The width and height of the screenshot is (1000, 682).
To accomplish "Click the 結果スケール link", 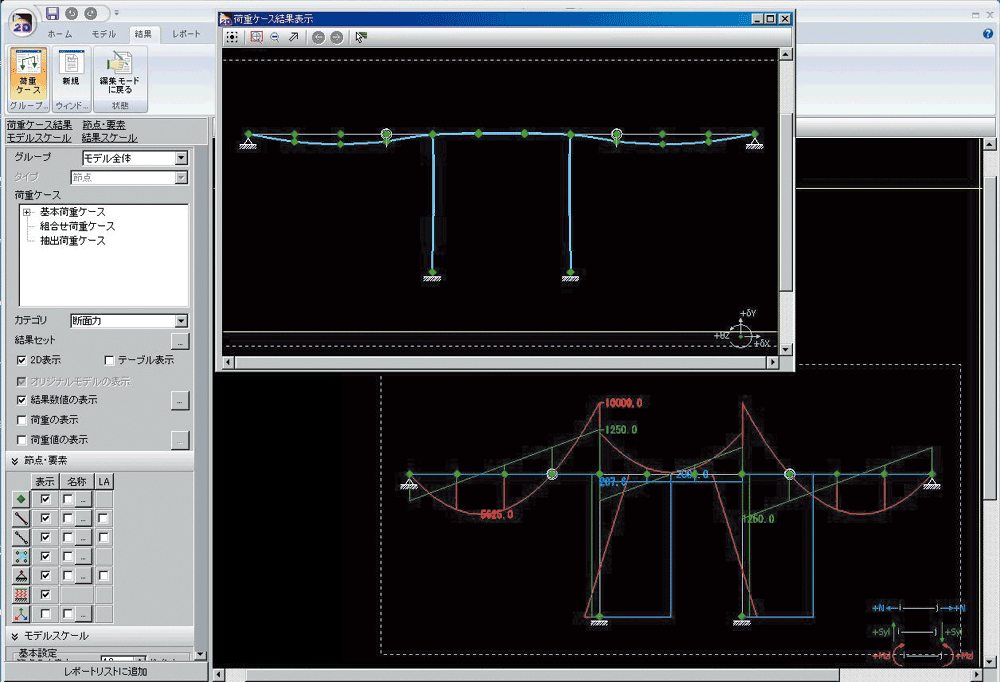I will coord(110,138).
